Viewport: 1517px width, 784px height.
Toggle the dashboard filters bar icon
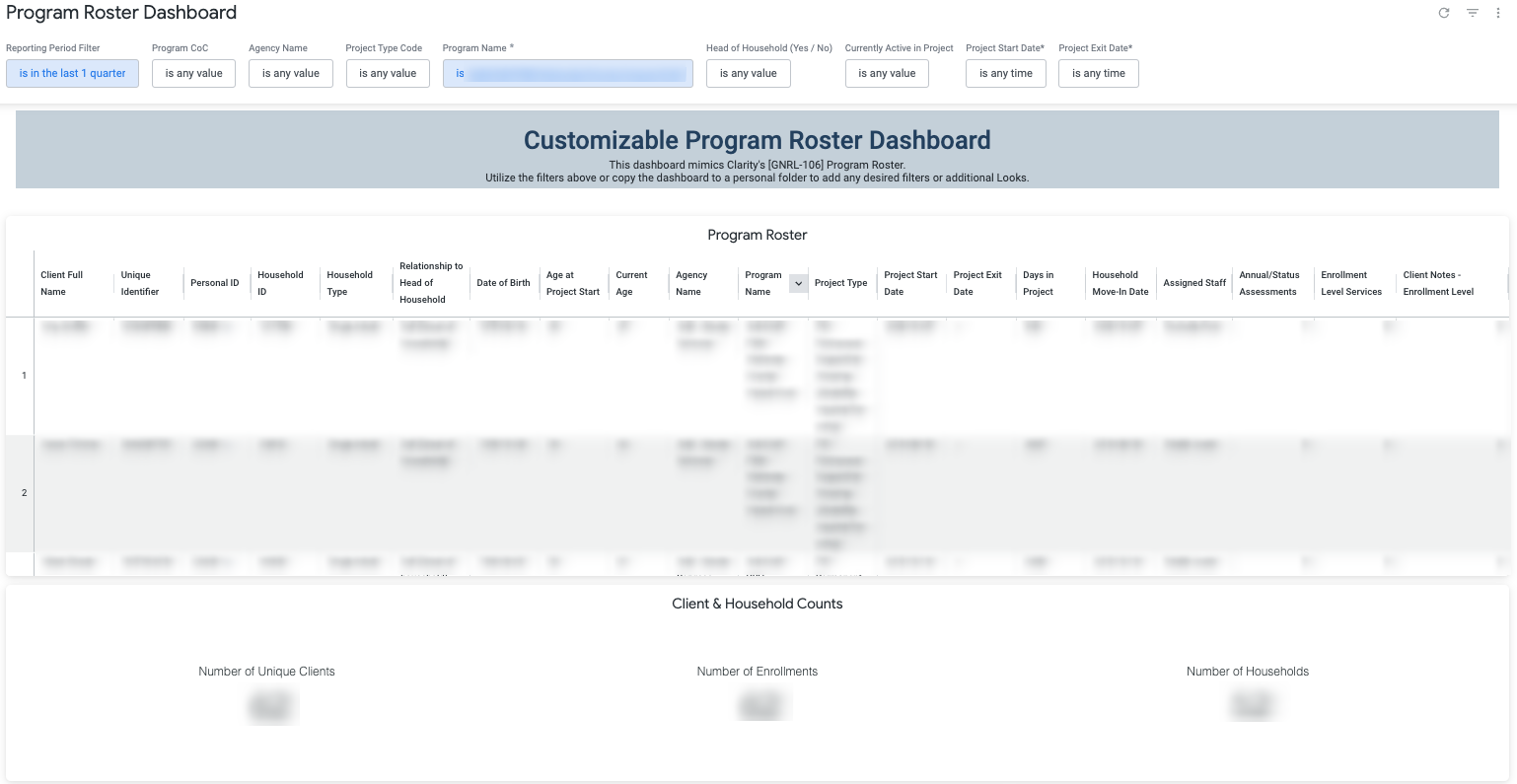click(x=1471, y=13)
